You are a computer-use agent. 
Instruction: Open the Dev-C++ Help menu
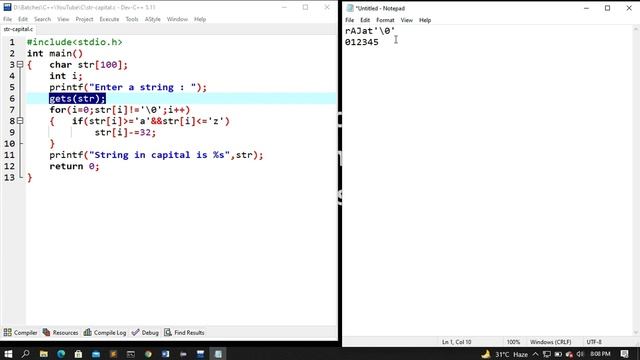[x=200, y=19]
